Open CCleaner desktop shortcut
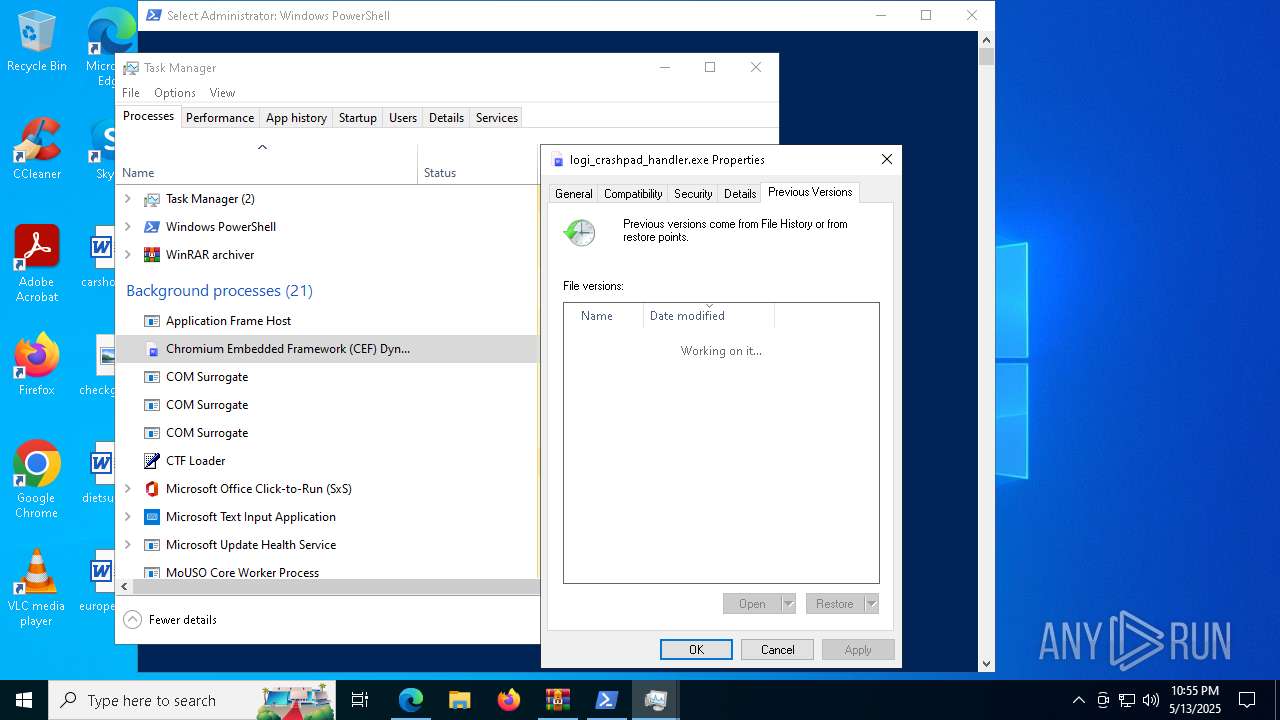This screenshot has height=720, width=1280. [37, 149]
